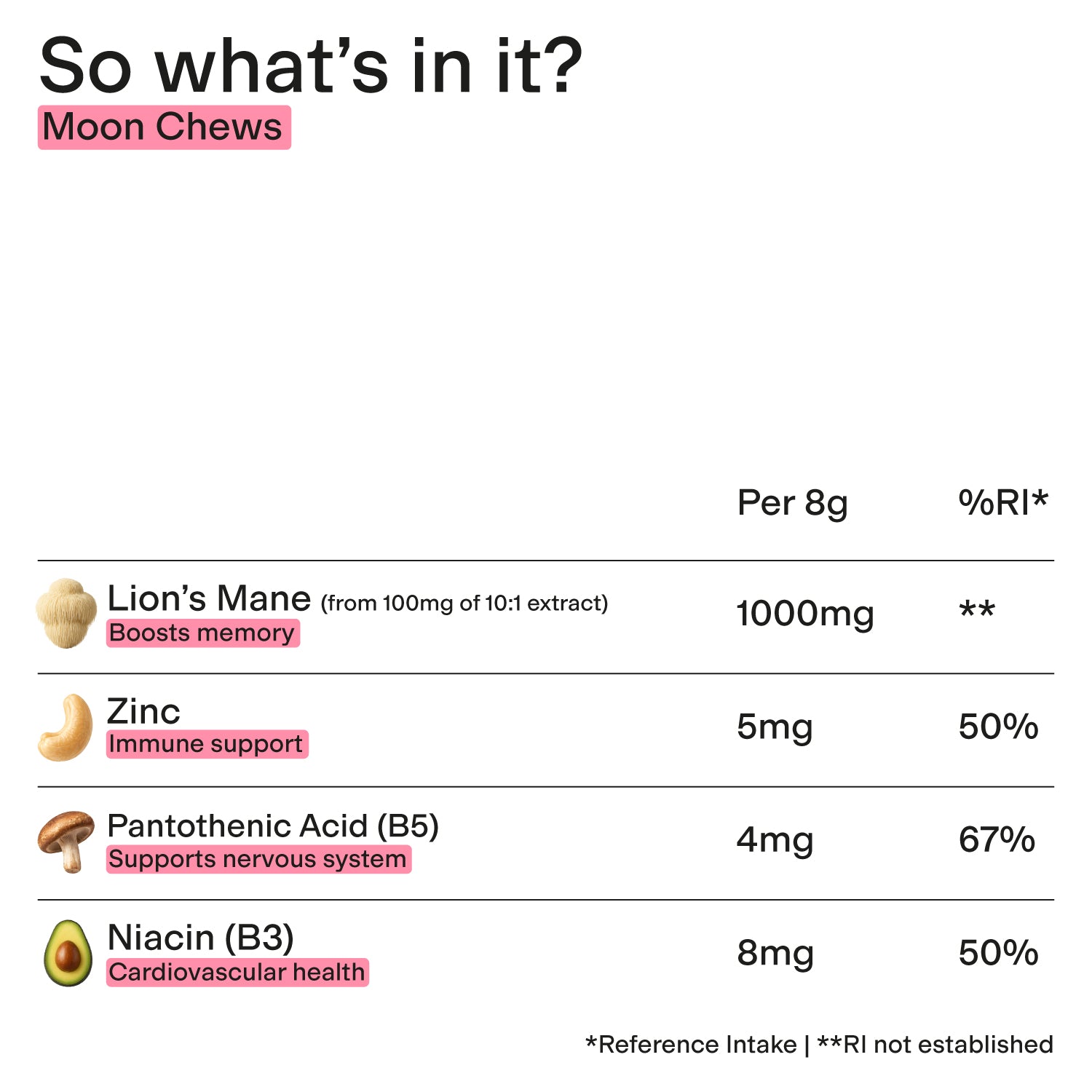Image resolution: width=1092 pixels, height=1092 pixels.
Task: Click the Per 8g column header
Action: (x=792, y=503)
